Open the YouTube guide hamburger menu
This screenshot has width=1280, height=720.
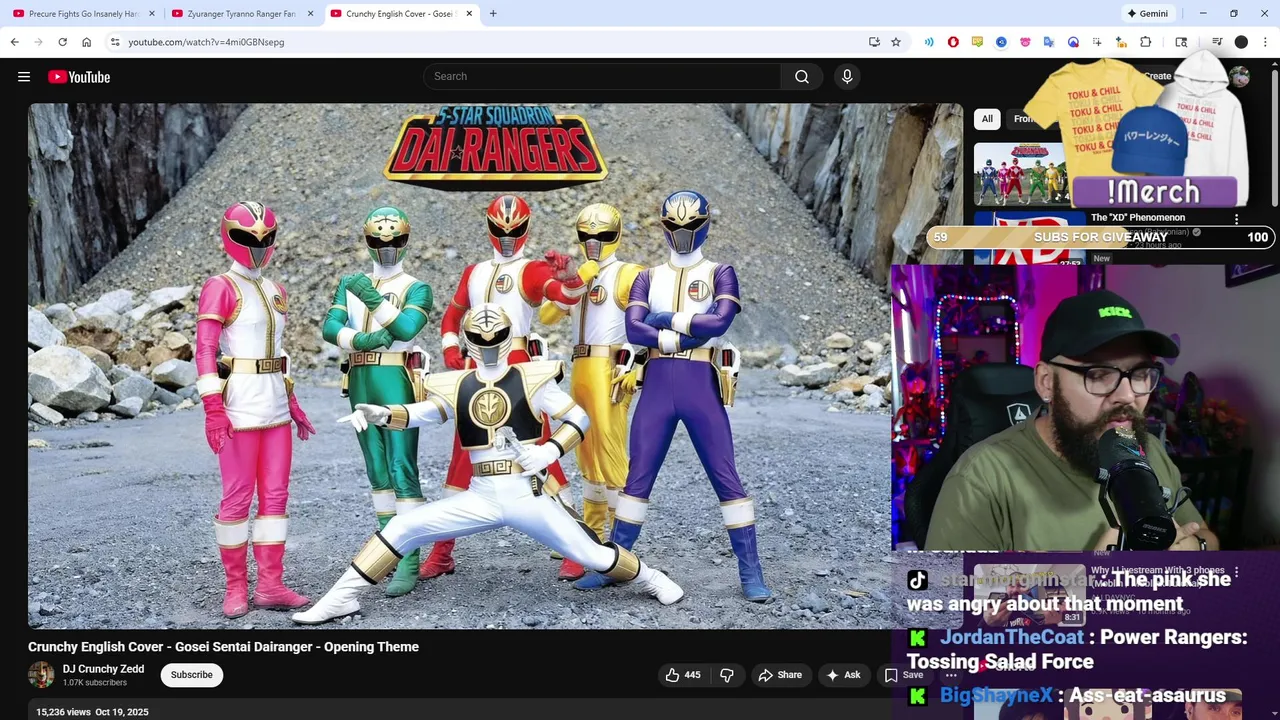click(24, 77)
